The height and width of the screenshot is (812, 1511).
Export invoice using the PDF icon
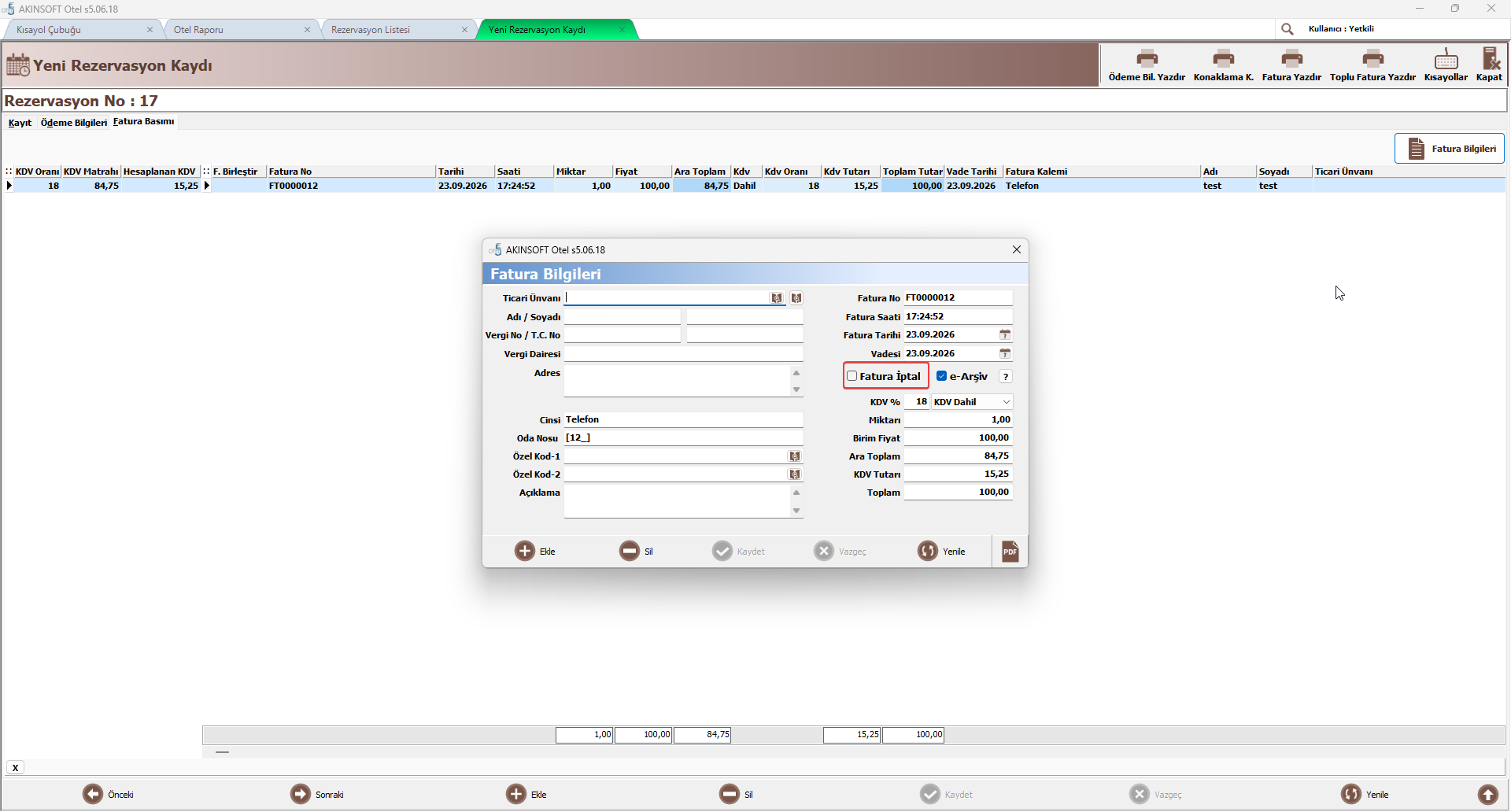pyautogui.click(x=1010, y=551)
